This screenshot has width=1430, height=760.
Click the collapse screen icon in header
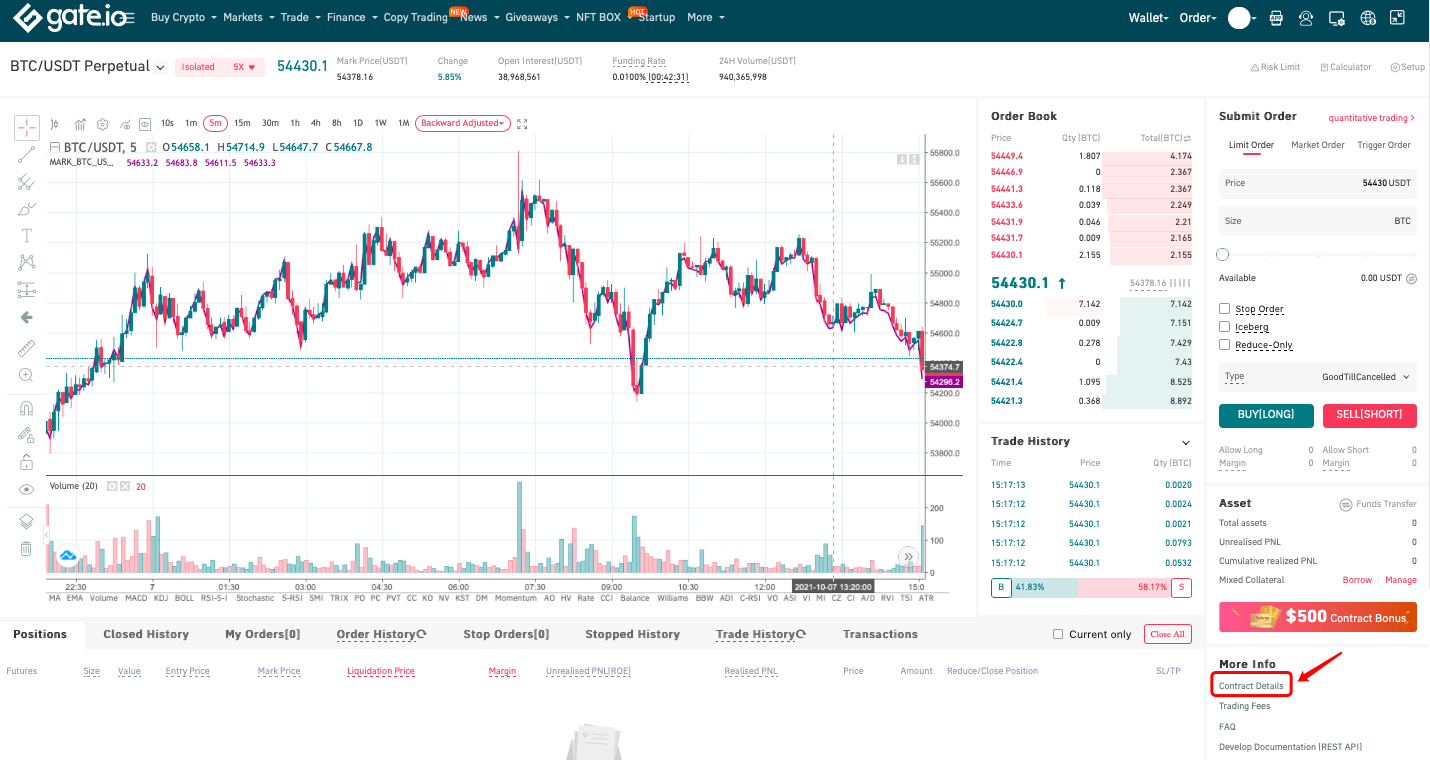coord(1399,18)
